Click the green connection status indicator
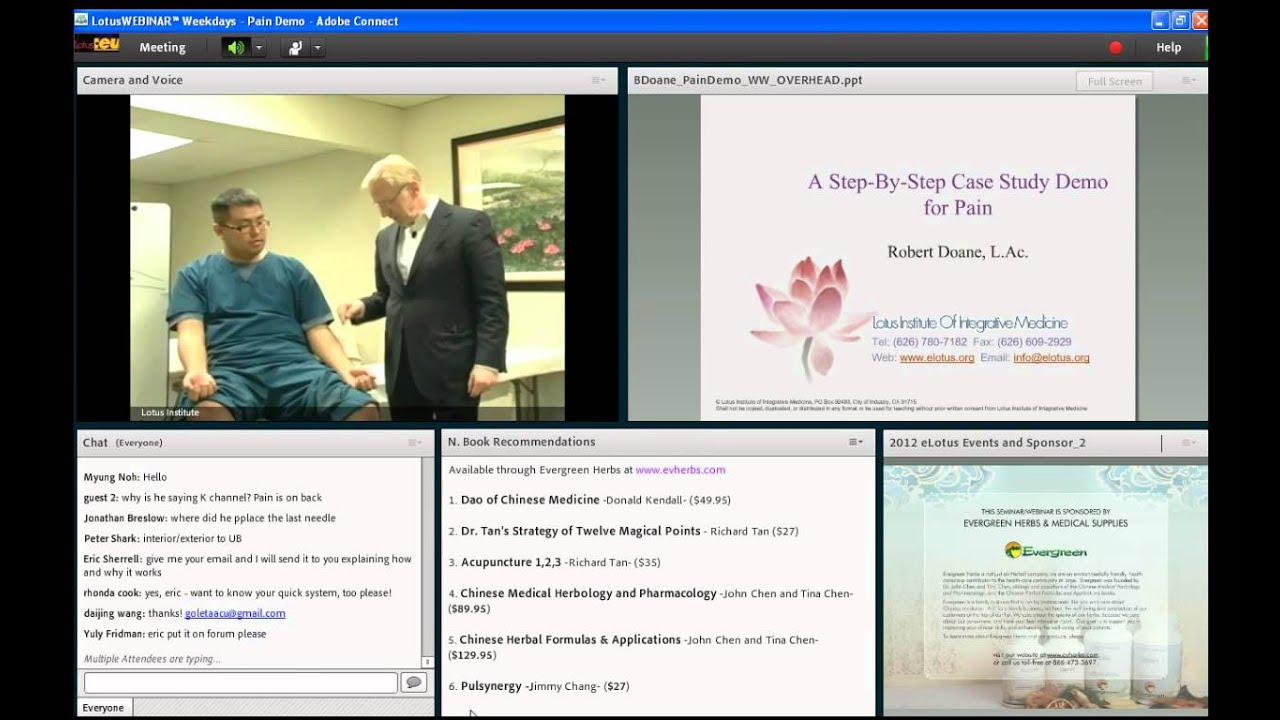 coord(1206,47)
